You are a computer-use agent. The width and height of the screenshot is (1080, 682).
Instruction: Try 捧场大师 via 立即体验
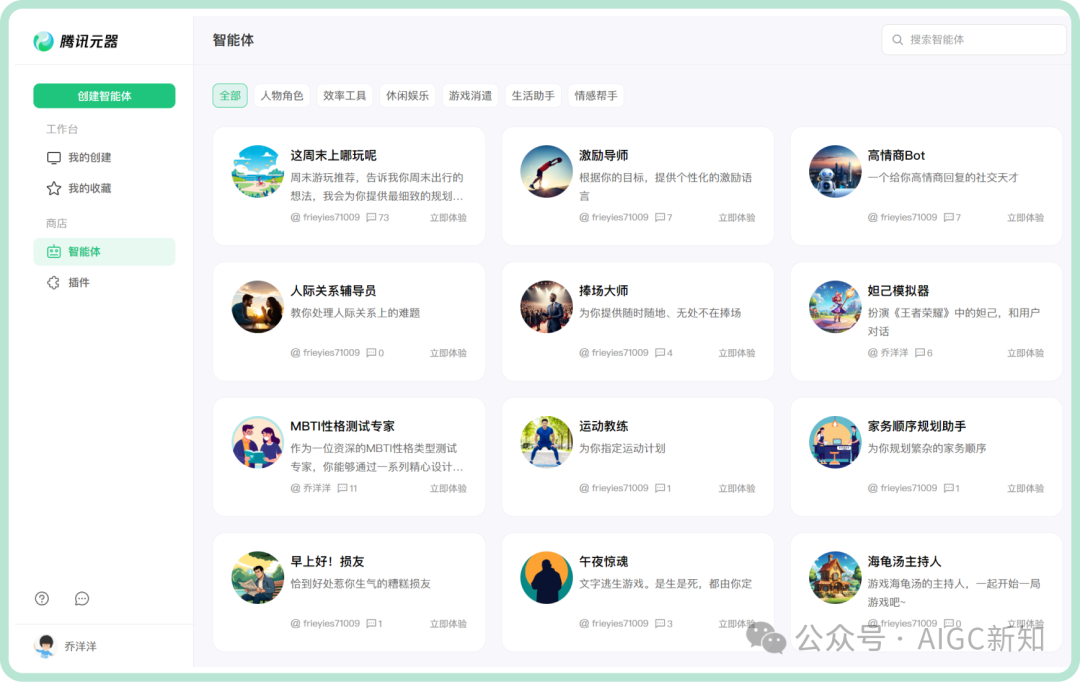[x=736, y=352]
